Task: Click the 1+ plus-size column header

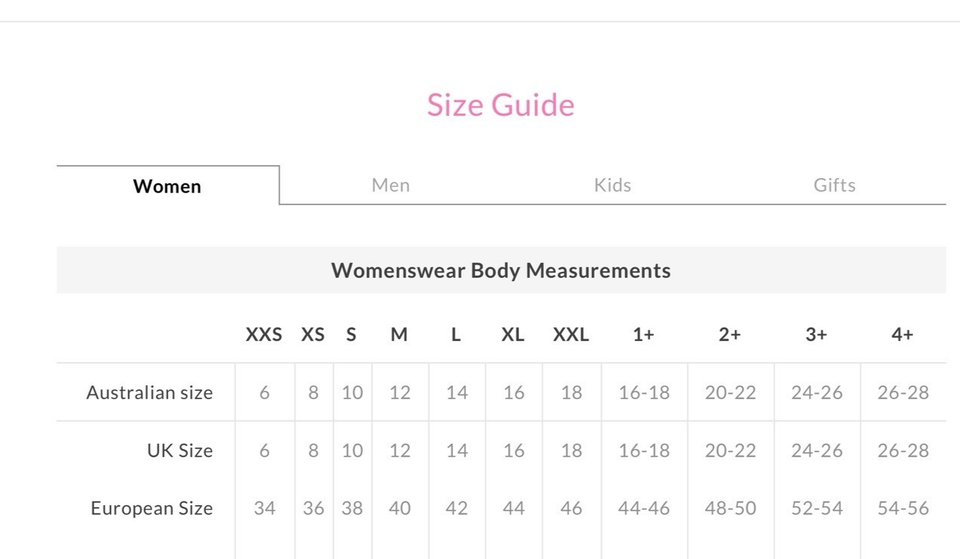Action: point(643,335)
